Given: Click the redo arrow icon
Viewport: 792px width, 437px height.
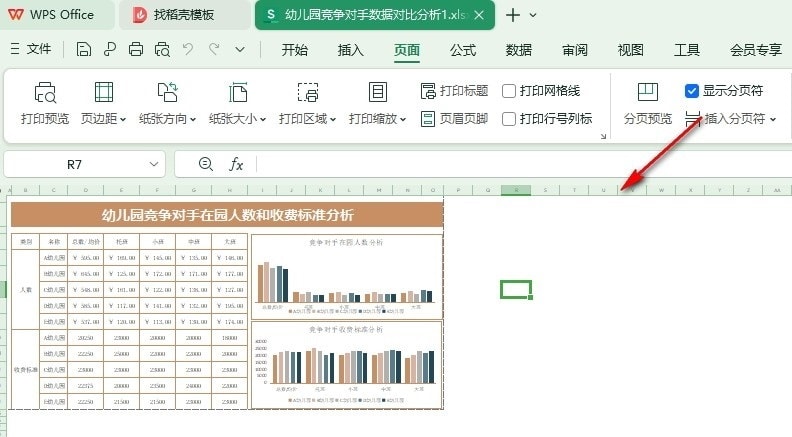Looking at the screenshot, I should pos(214,50).
